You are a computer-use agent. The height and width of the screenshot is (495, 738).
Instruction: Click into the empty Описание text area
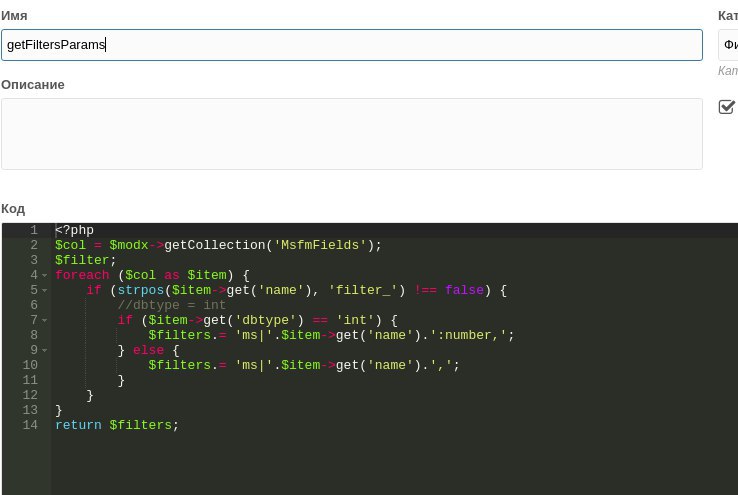tap(352, 134)
